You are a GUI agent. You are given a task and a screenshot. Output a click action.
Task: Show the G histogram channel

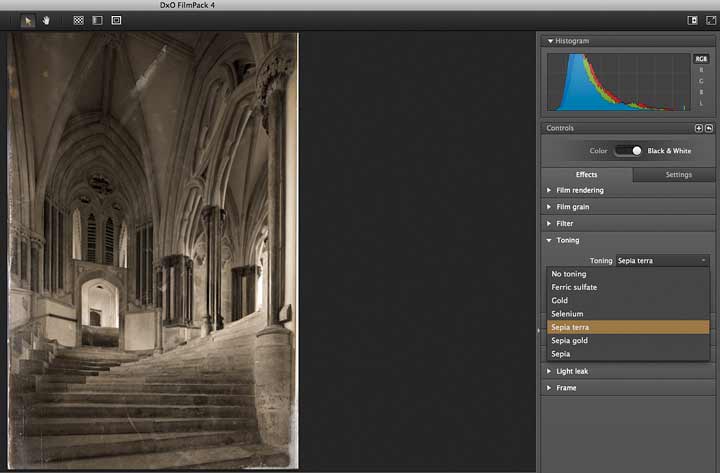coord(701,81)
